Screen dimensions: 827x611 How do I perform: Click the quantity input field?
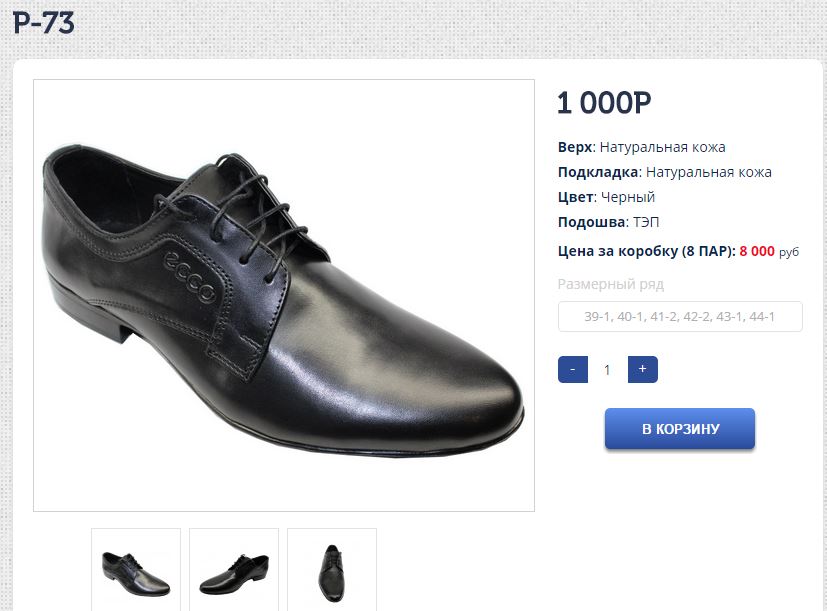pyautogui.click(x=607, y=370)
